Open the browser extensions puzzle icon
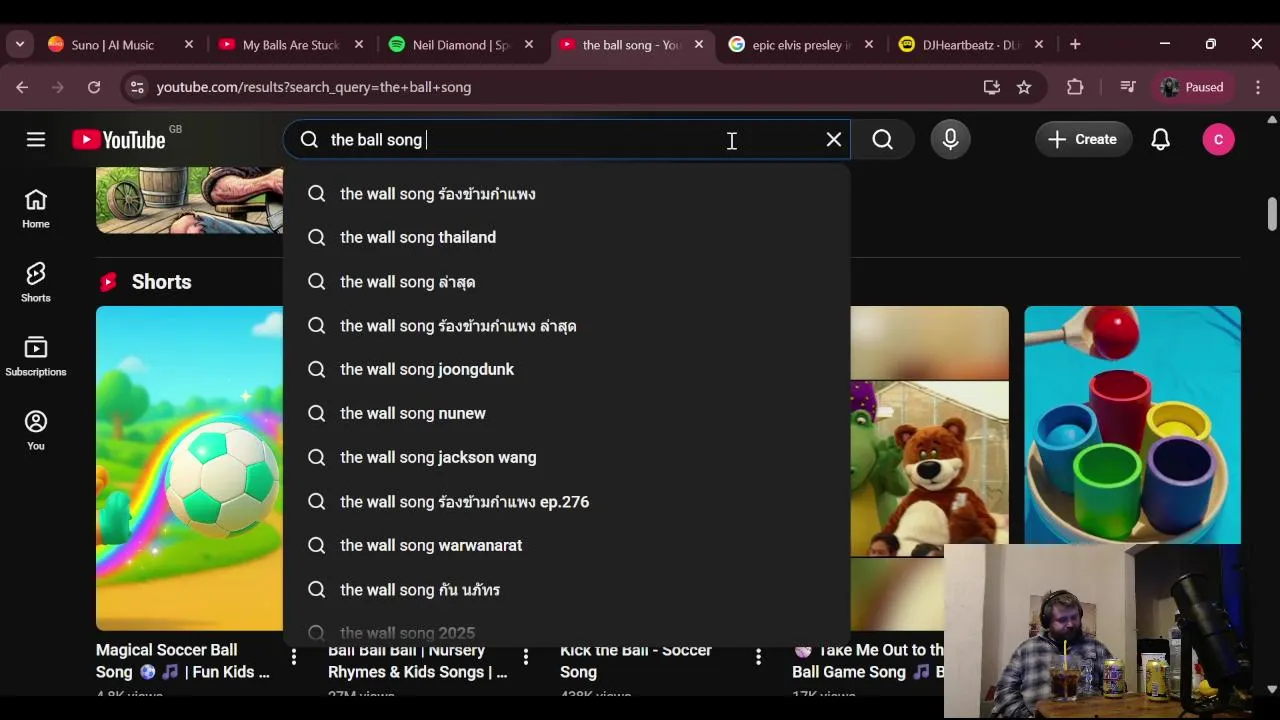 pyautogui.click(x=1075, y=87)
